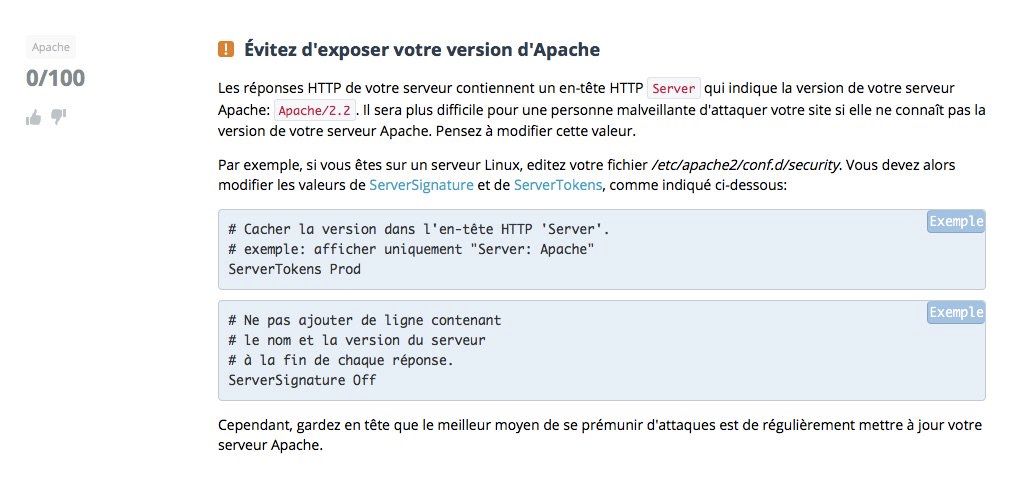Select the Apache category tag
The width and height of the screenshot is (1022, 479).
pos(51,47)
